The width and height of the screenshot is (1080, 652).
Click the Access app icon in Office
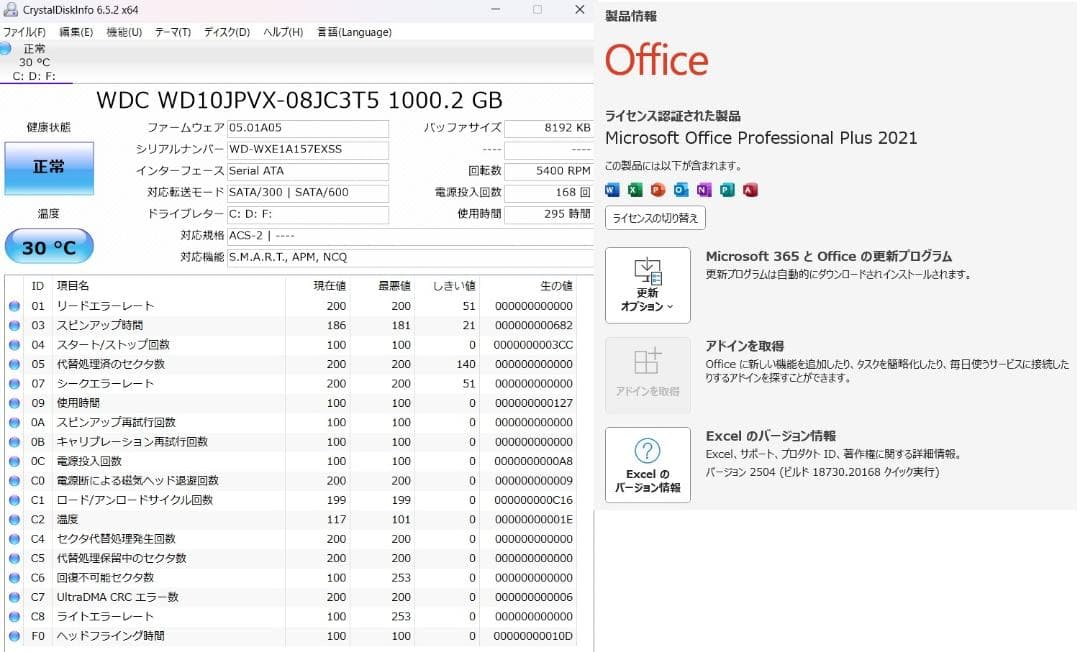click(750, 190)
